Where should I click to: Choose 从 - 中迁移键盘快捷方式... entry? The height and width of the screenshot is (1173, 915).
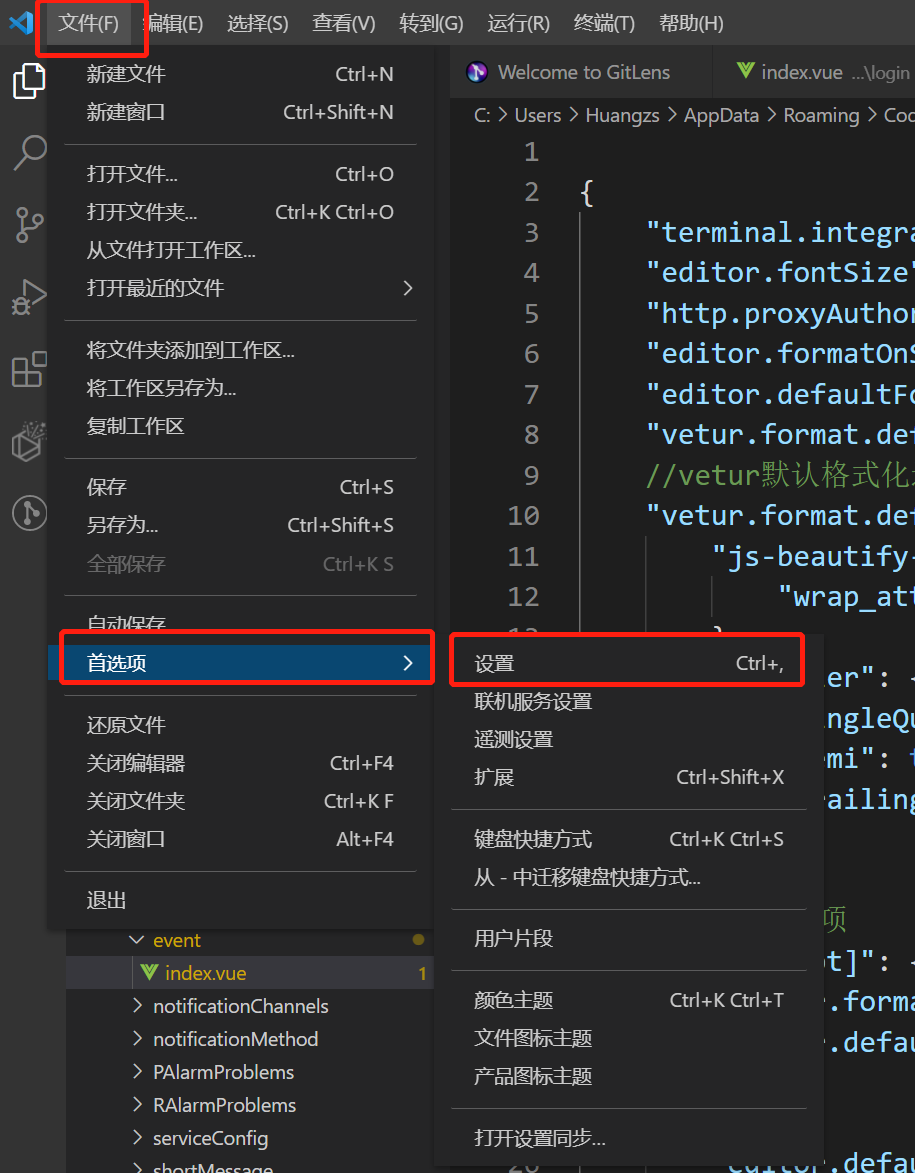click(x=629, y=878)
